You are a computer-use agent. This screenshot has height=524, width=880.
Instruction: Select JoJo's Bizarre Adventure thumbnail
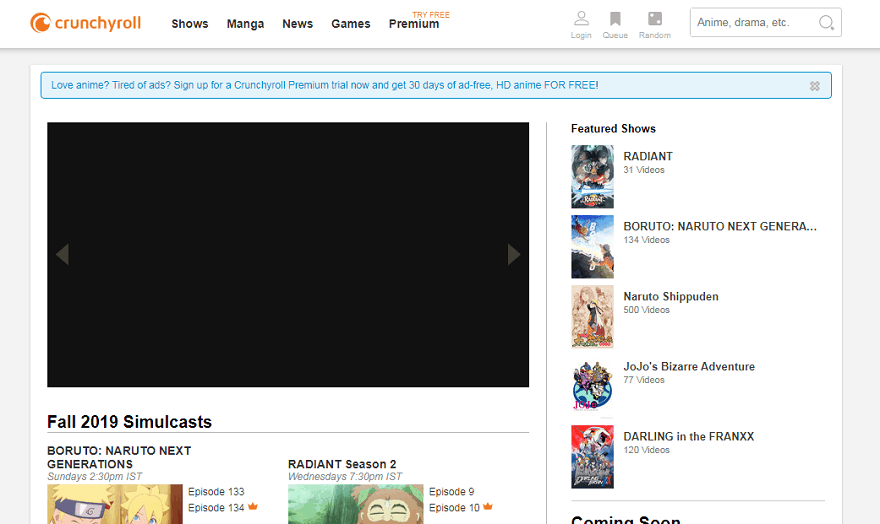[x=592, y=386]
